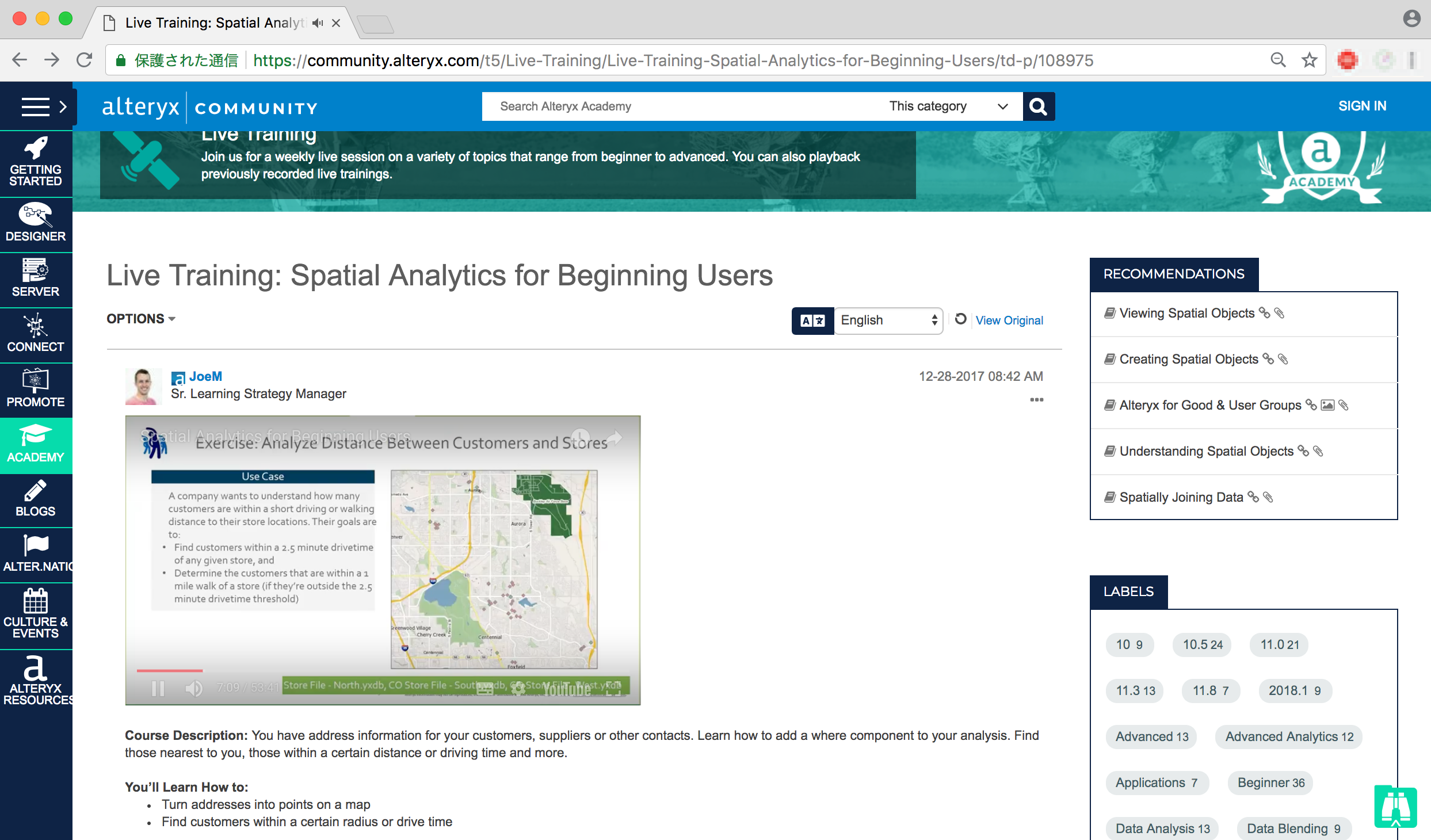Open Chrome profile avatar
This screenshot has width=1431, height=840.
point(1411,18)
